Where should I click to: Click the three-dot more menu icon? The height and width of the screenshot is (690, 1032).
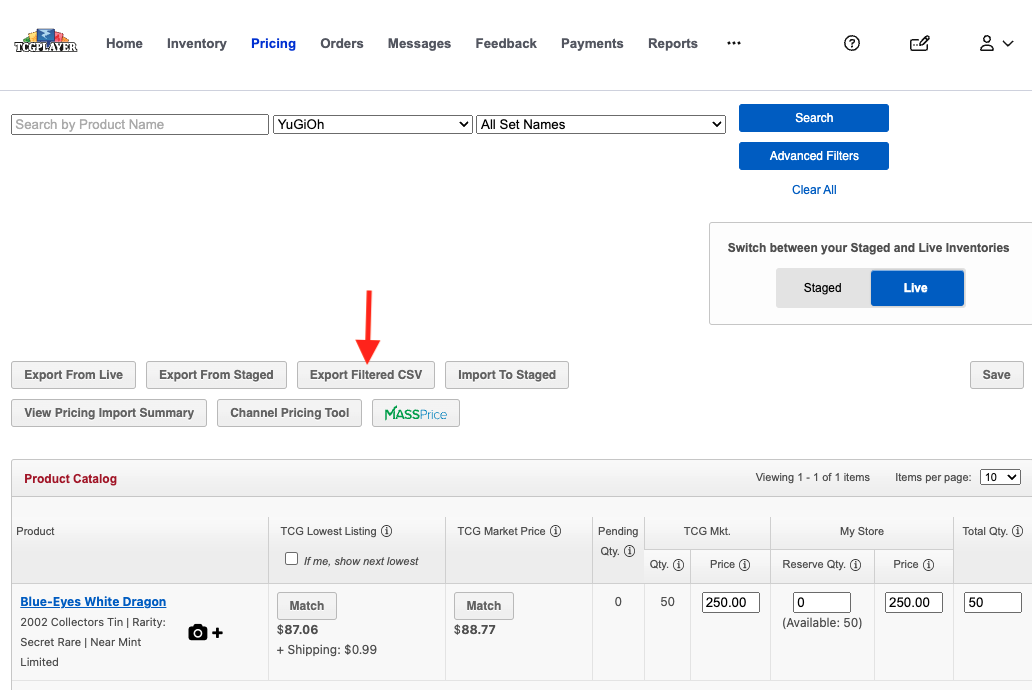point(734,43)
